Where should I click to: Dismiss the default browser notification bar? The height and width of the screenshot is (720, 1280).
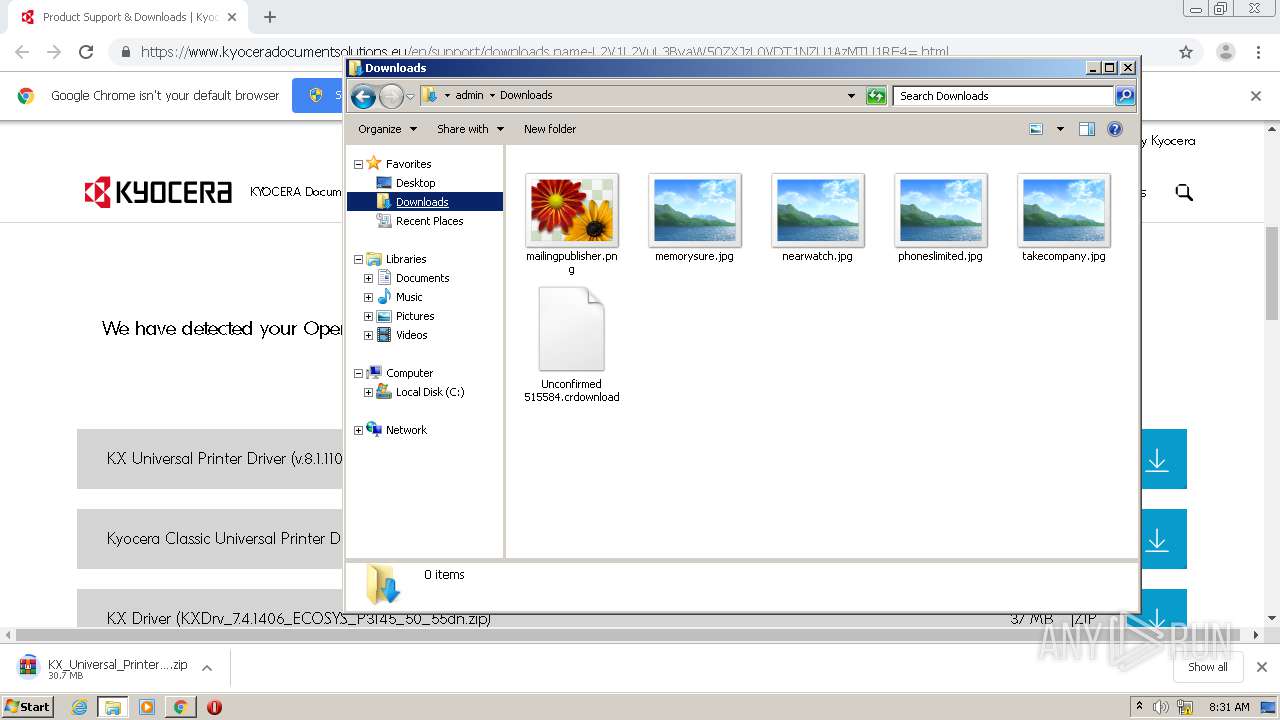(x=1256, y=96)
